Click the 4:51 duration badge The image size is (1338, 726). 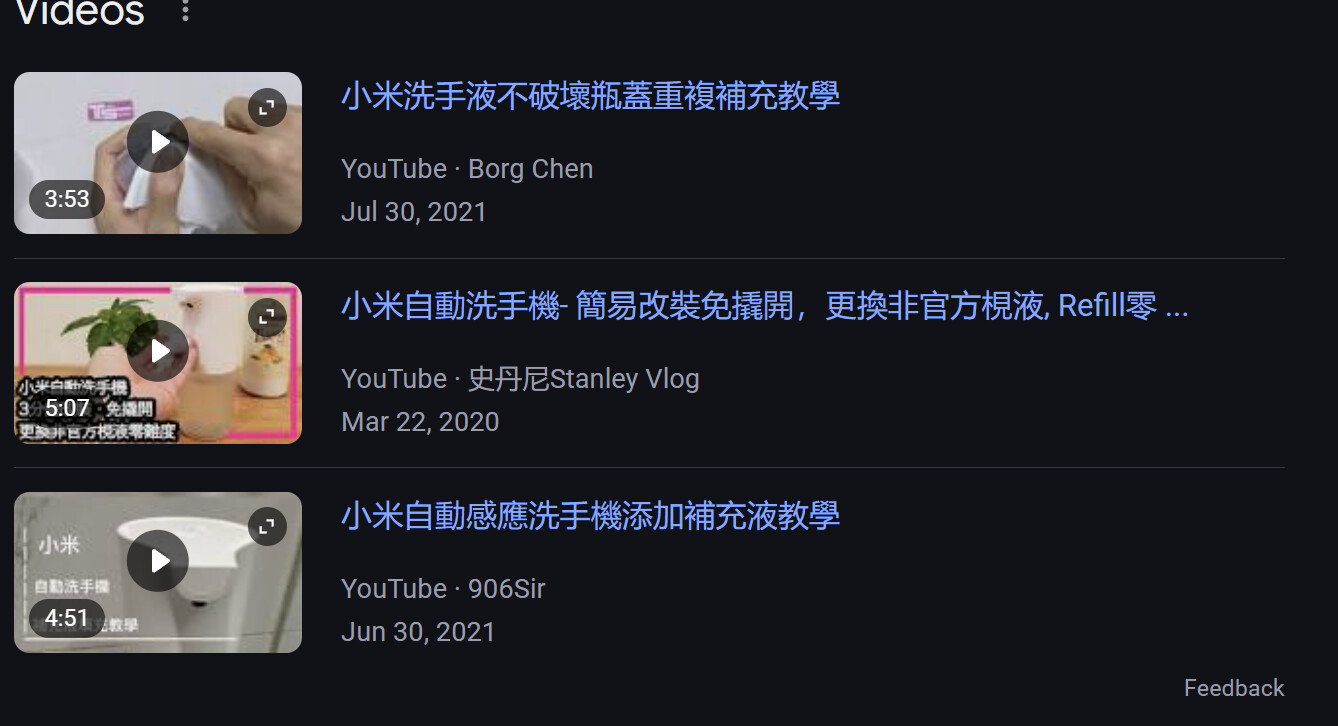point(67,618)
